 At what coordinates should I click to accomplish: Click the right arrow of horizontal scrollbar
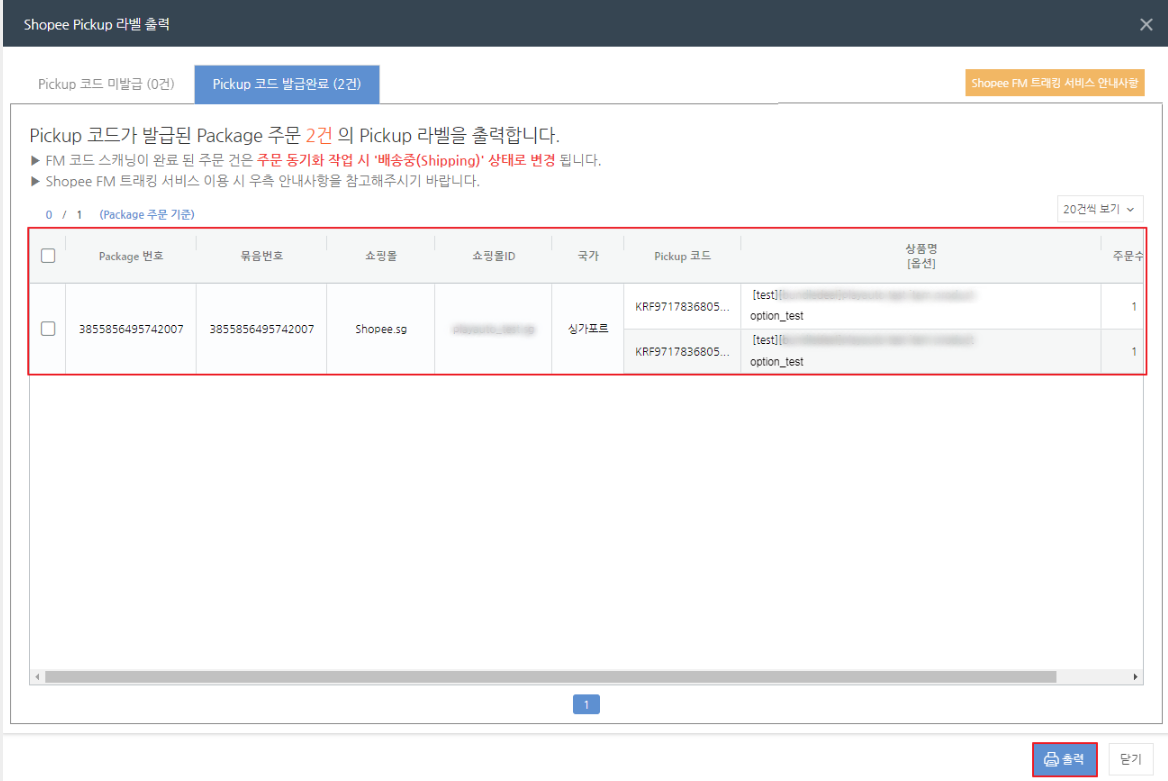1136,677
